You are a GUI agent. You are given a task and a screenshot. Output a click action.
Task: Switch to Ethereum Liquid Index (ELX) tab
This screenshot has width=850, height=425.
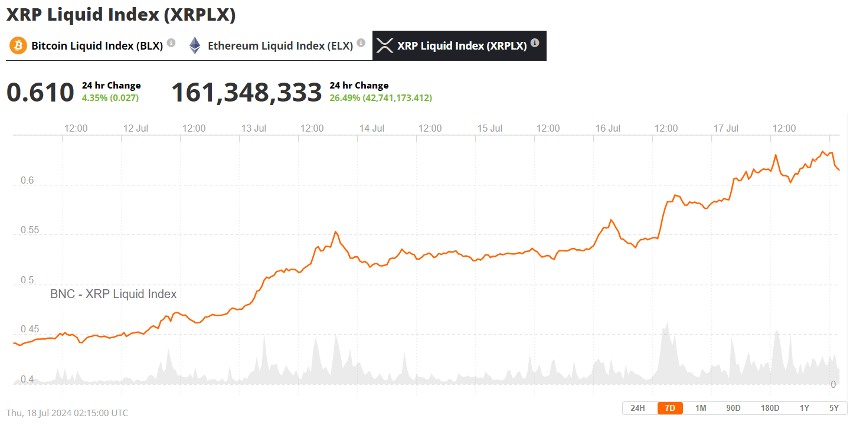point(279,46)
